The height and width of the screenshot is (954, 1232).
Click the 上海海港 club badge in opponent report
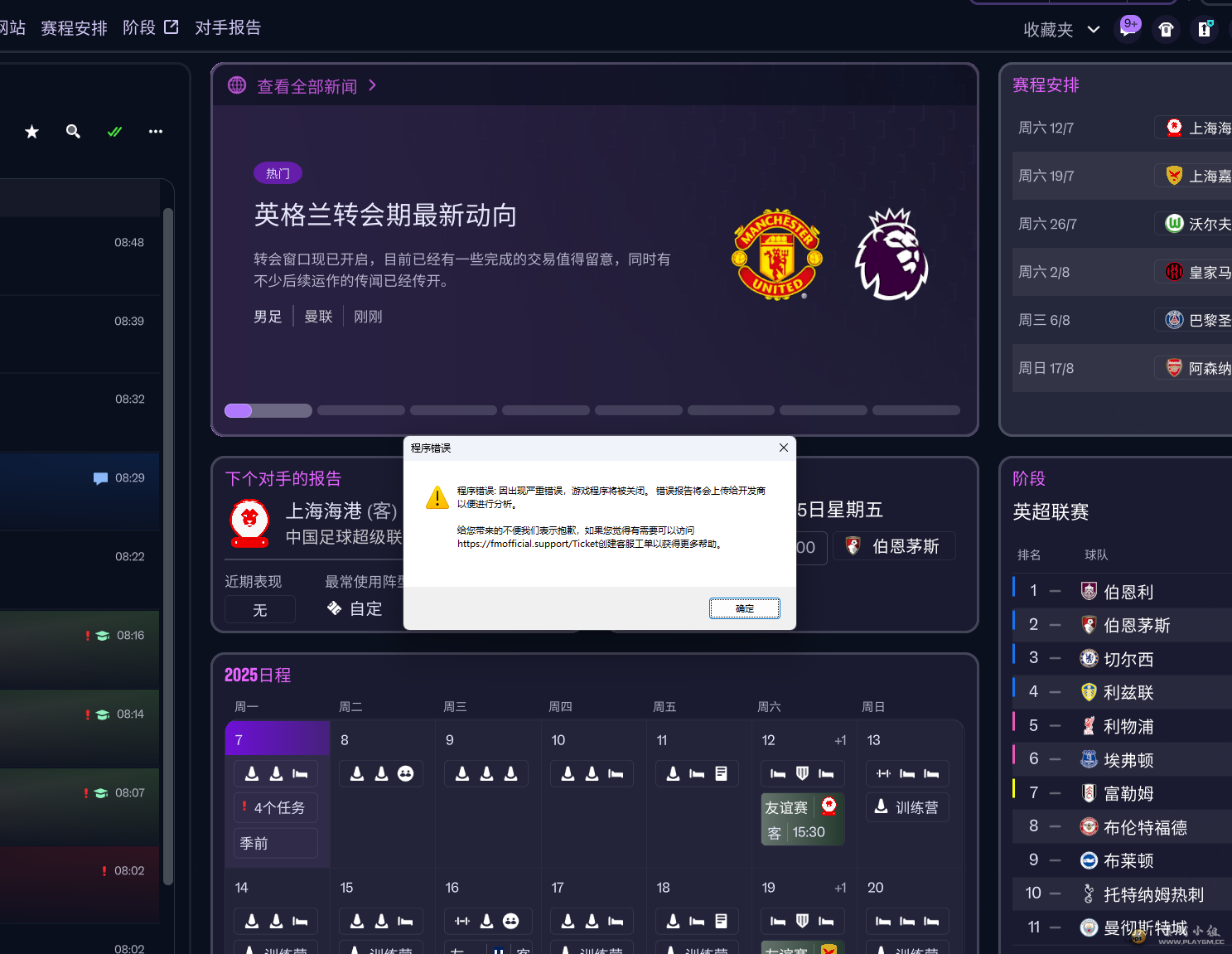(x=249, y=524)
